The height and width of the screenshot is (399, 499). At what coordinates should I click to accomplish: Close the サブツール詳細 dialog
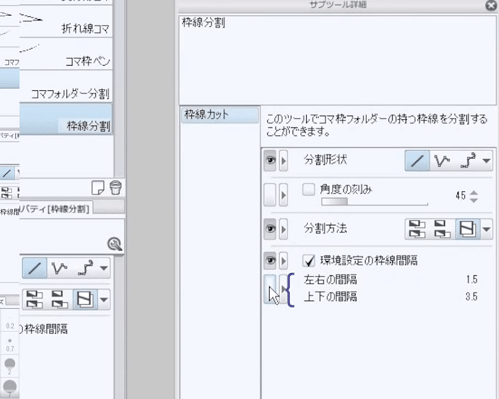tap(491, 5)
